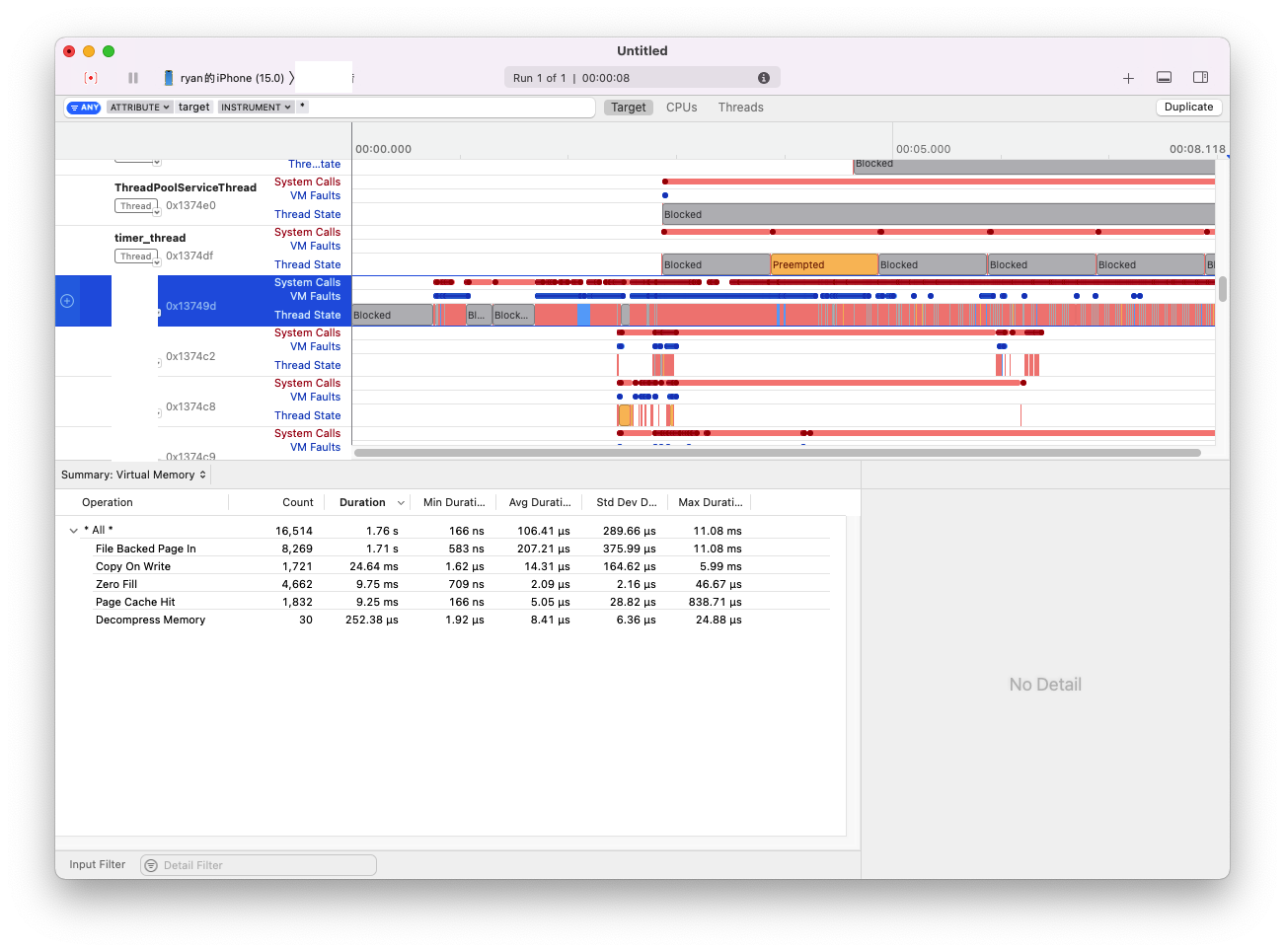
Task: Open the ATTRIBUTE filter dropdown
Action: coord(139,108)
